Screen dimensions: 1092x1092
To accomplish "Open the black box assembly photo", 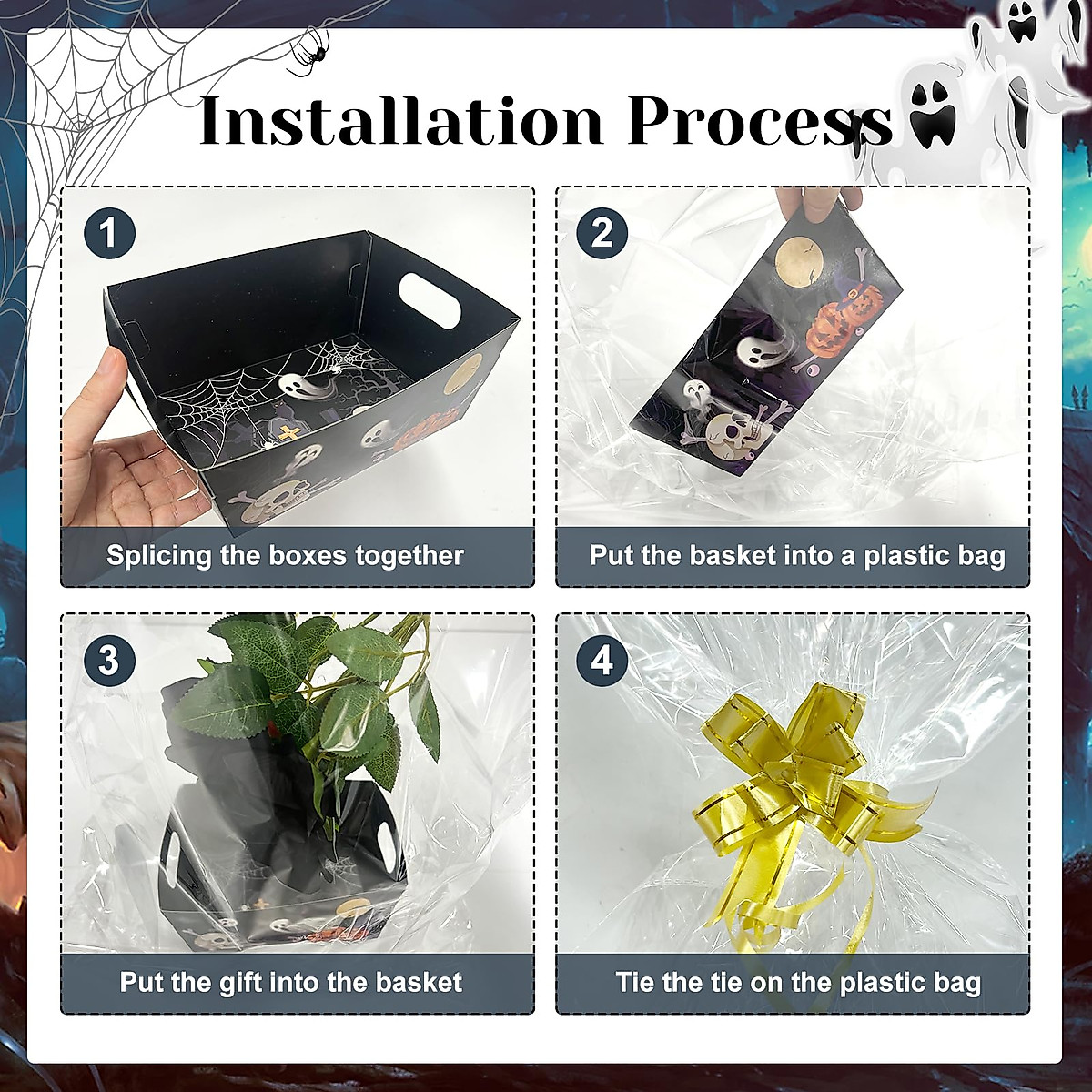I will click(x=298, y=358).
